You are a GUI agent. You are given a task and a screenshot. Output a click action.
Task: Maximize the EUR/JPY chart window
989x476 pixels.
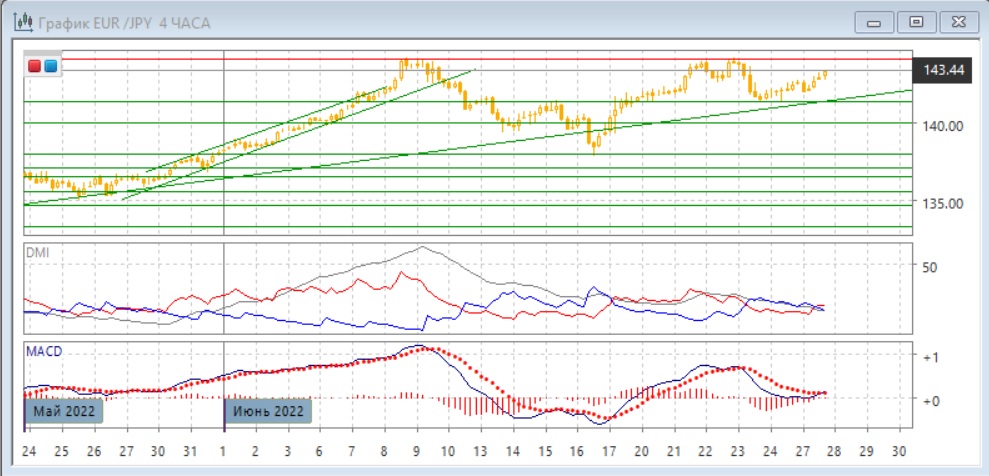pyautogui.click(x=914, y=22)
